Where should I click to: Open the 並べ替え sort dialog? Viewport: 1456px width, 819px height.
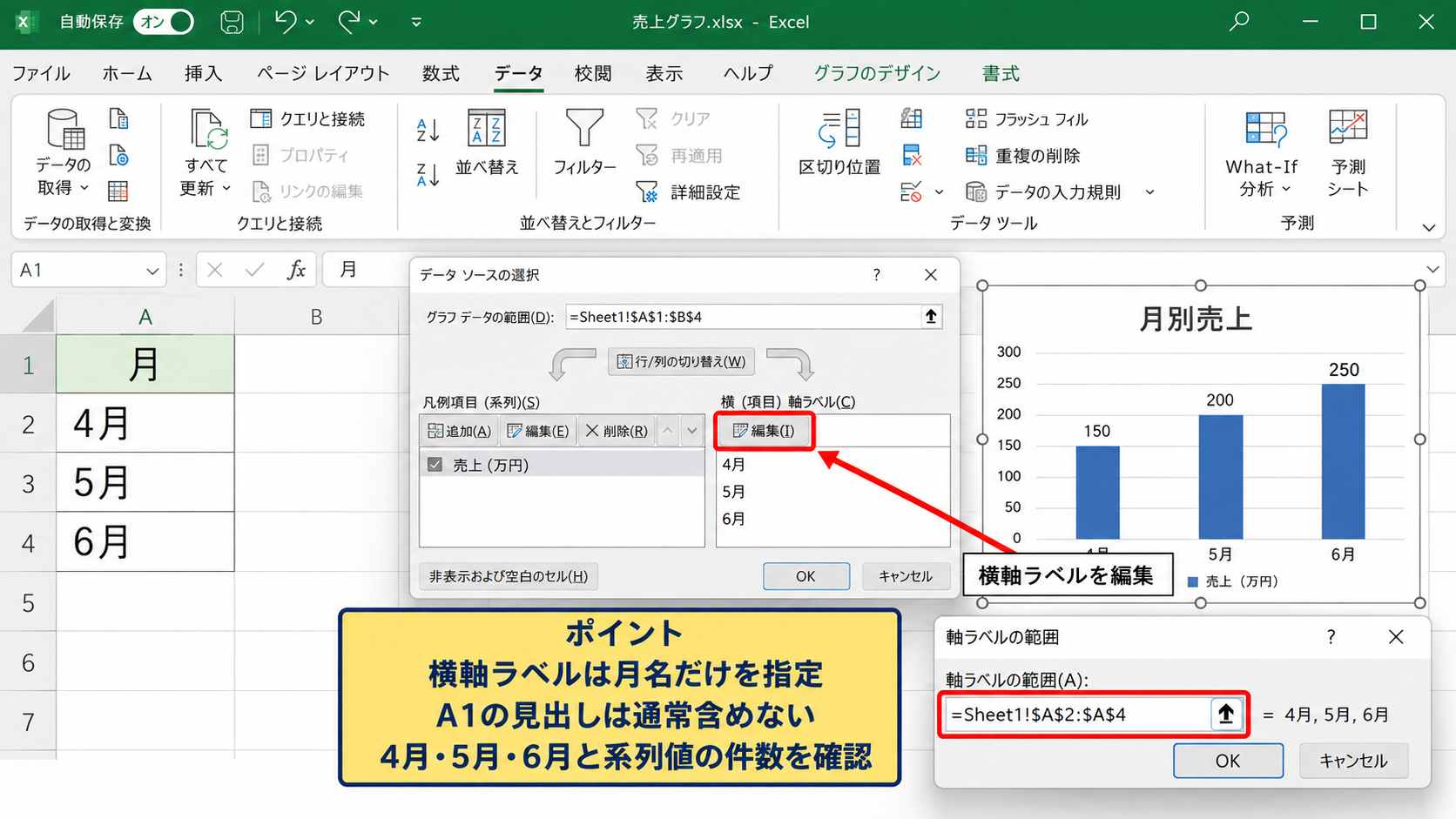(487, 142)
